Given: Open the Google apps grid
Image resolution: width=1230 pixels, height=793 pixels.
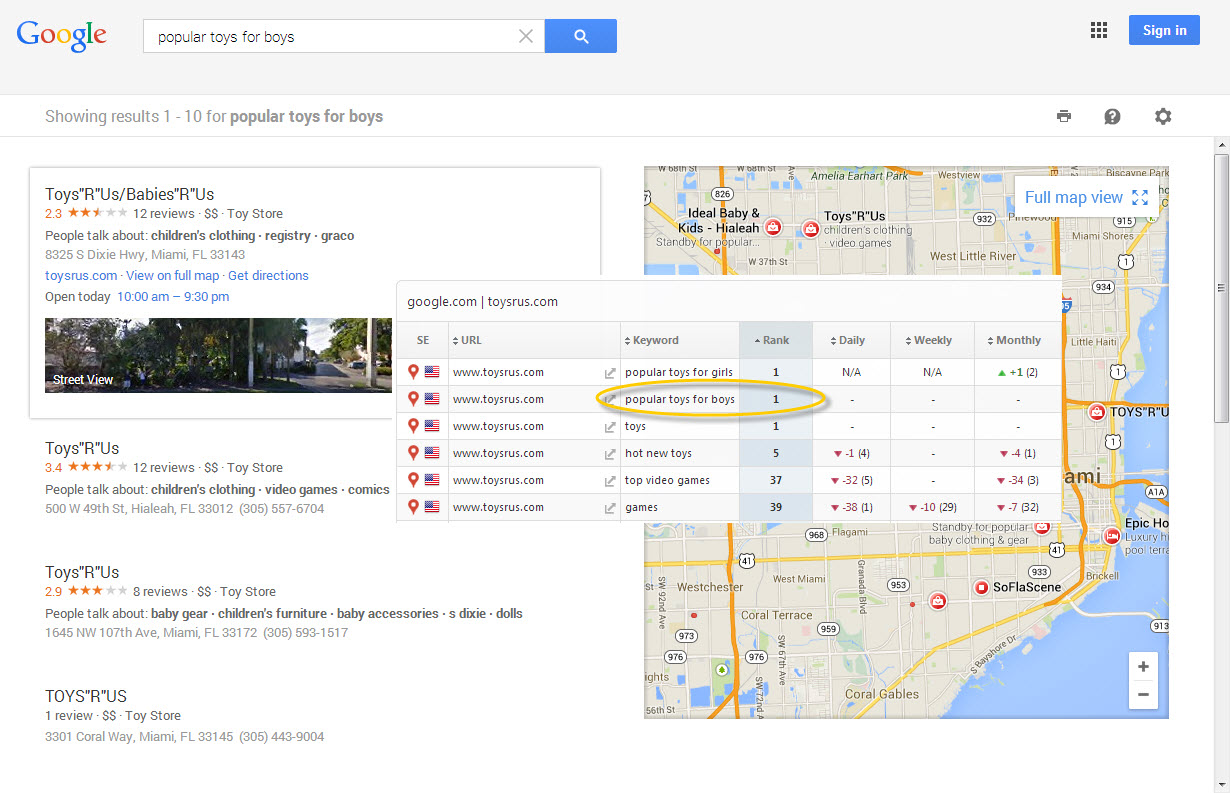Looking at the screenshot, I should point(1099,30).
